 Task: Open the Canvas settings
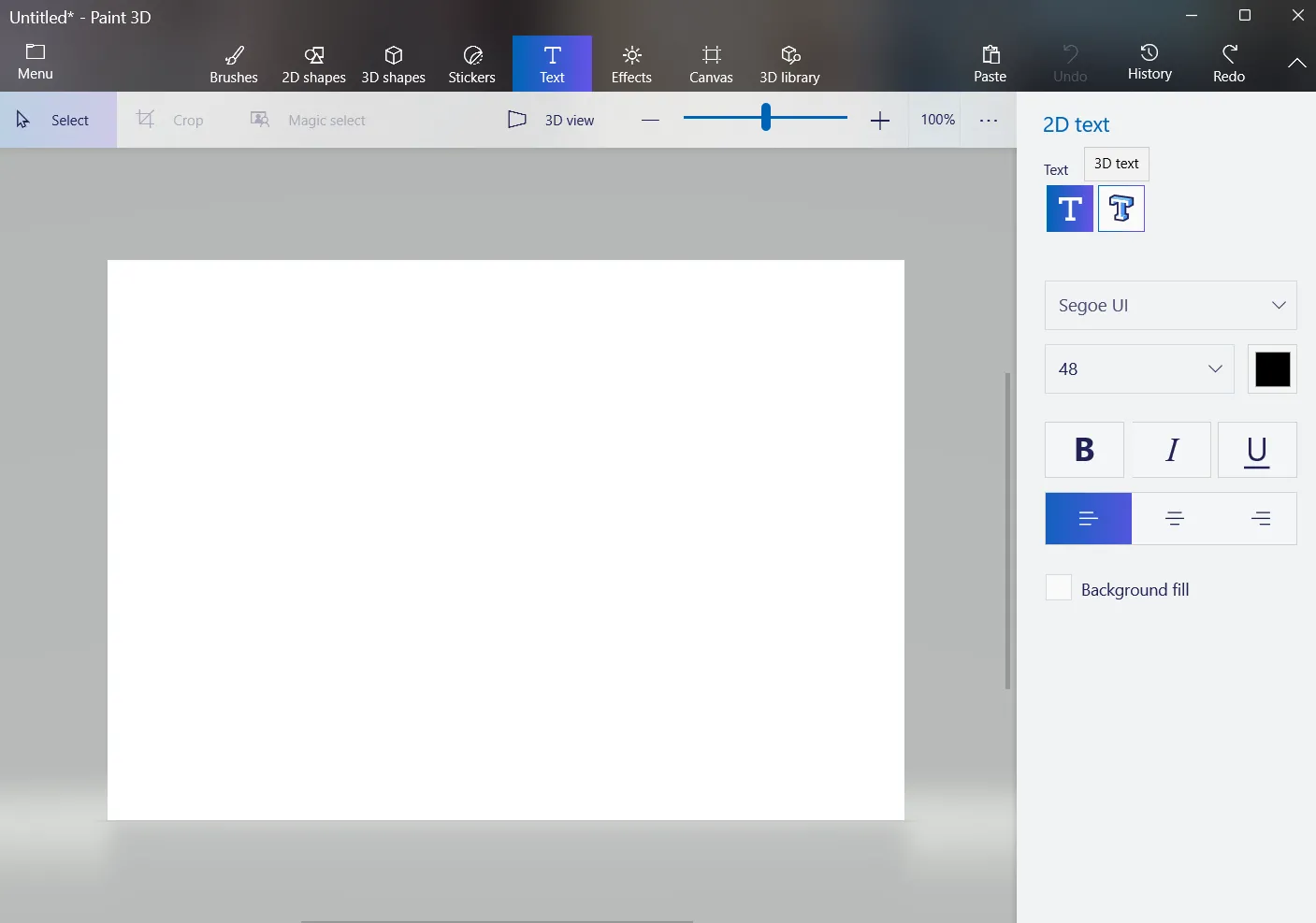coord(710,63)
